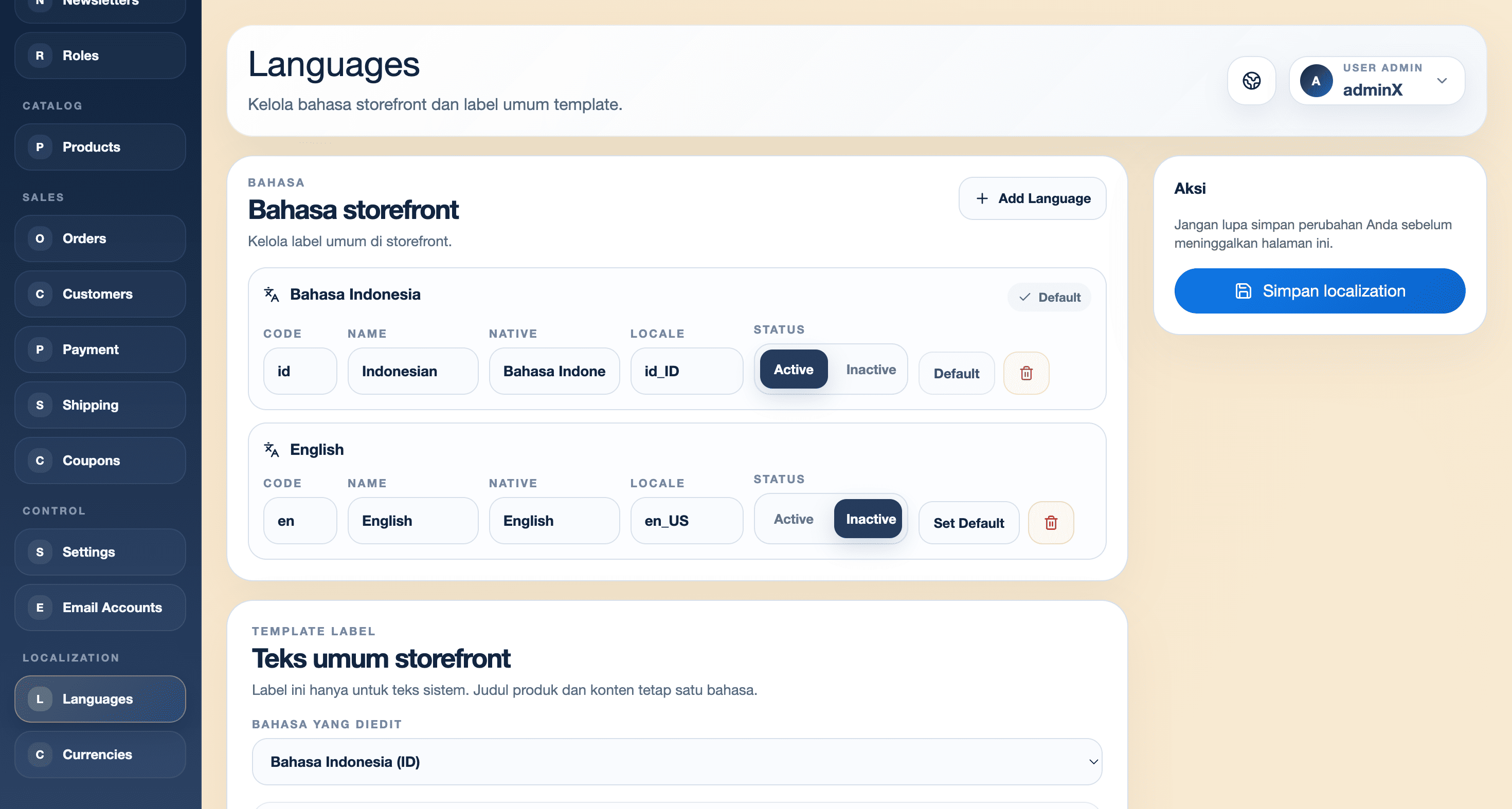
Task: Open Settings under Control
Action: tap(100, 552)
